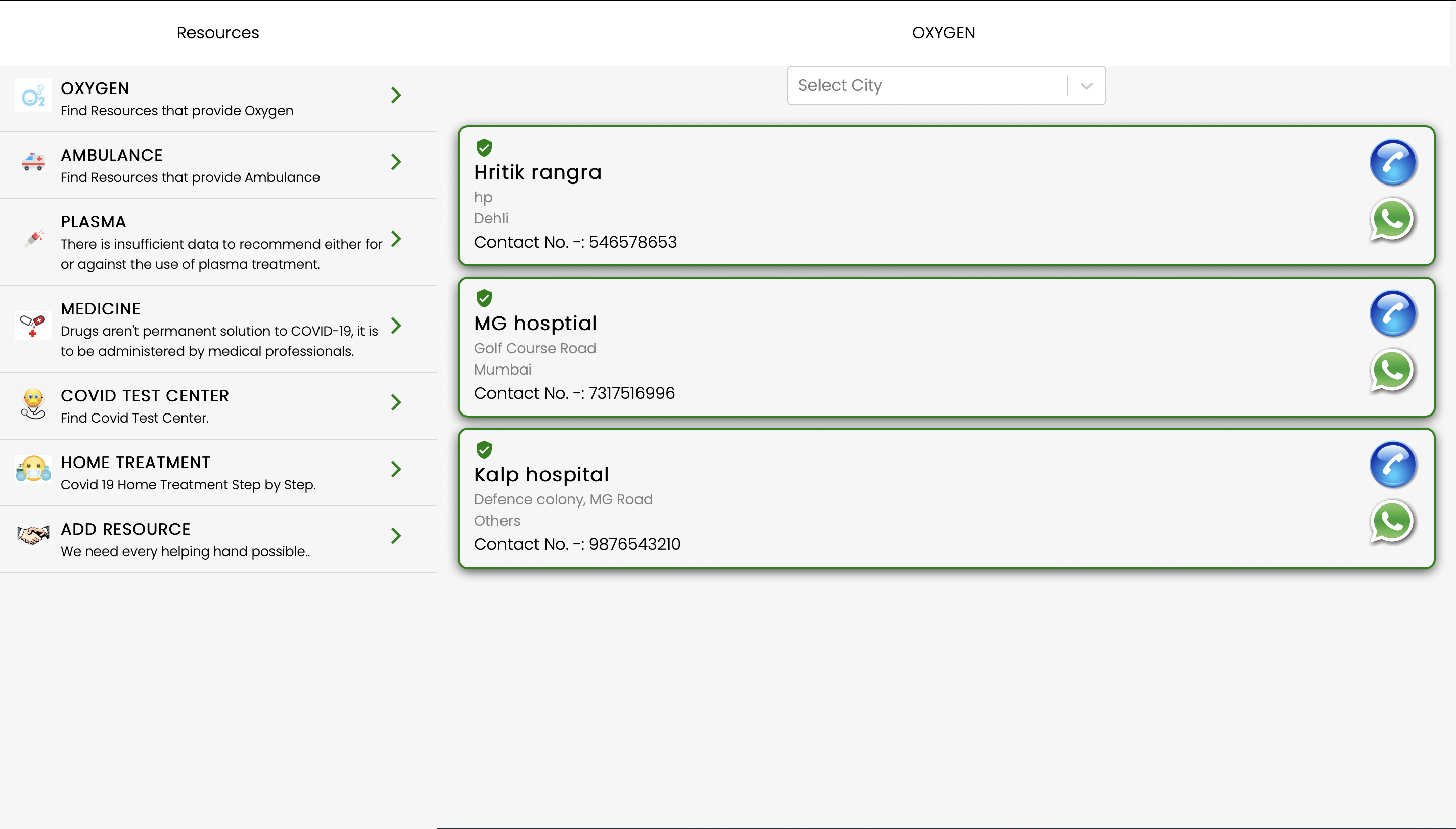Call MG hosptial with the phone icon
The image size is (1456, 829).
point(1392,314)
